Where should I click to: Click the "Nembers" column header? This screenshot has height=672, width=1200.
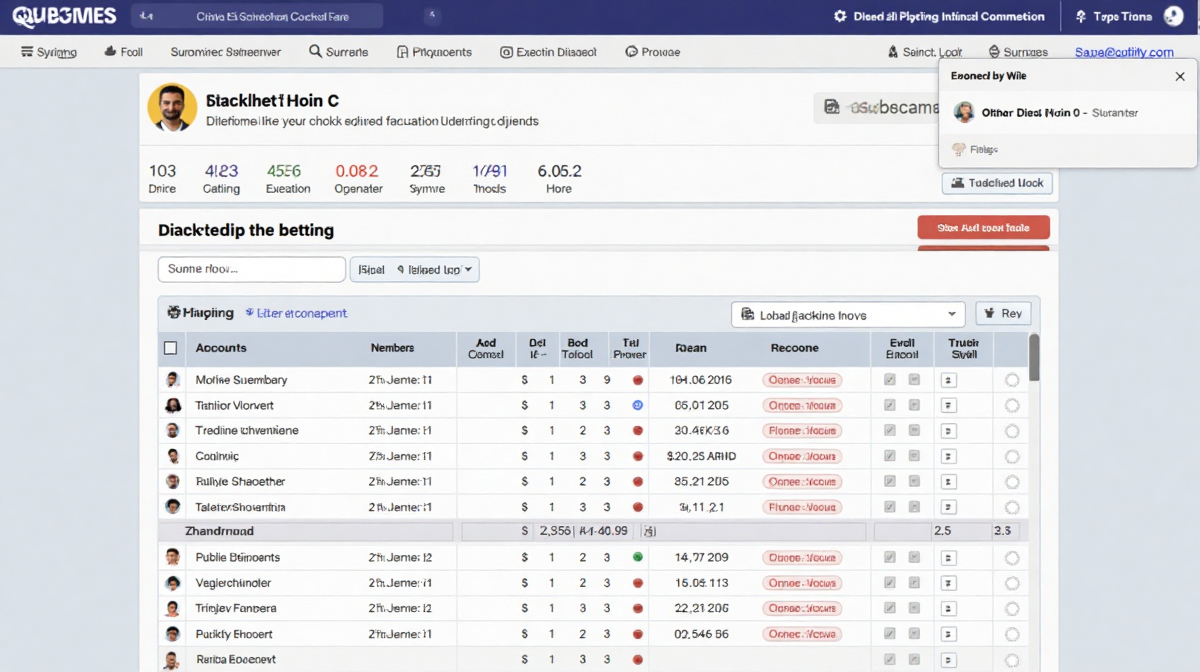click(392, 348)
